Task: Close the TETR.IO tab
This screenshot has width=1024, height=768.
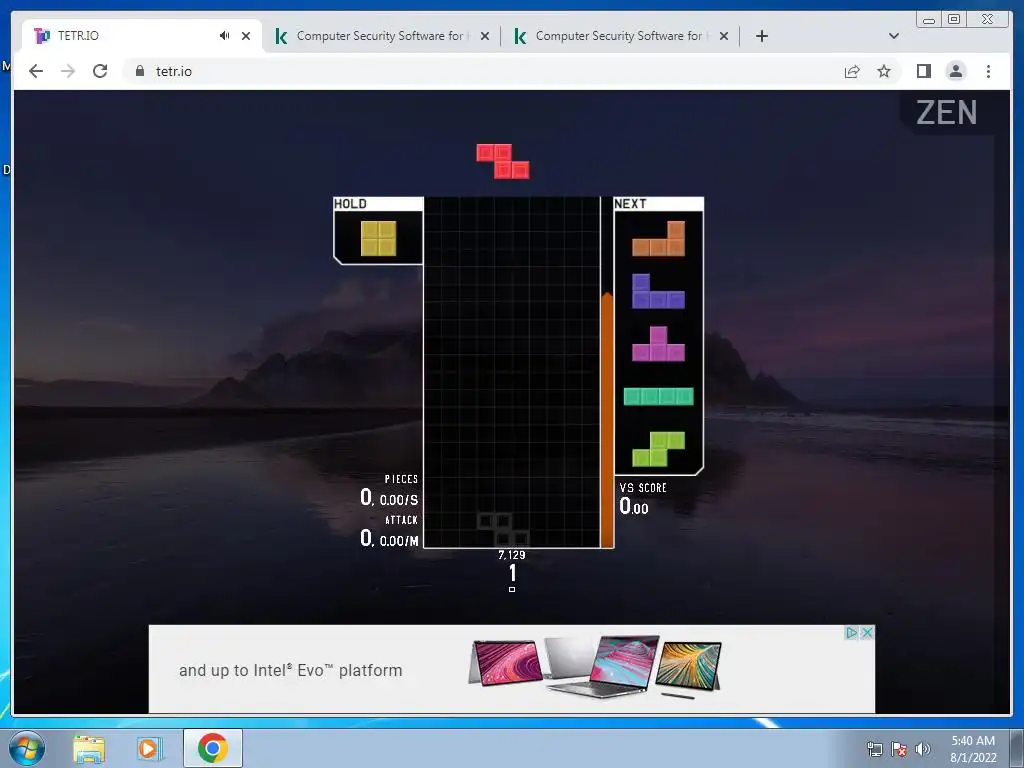Action: click(246, 36)
